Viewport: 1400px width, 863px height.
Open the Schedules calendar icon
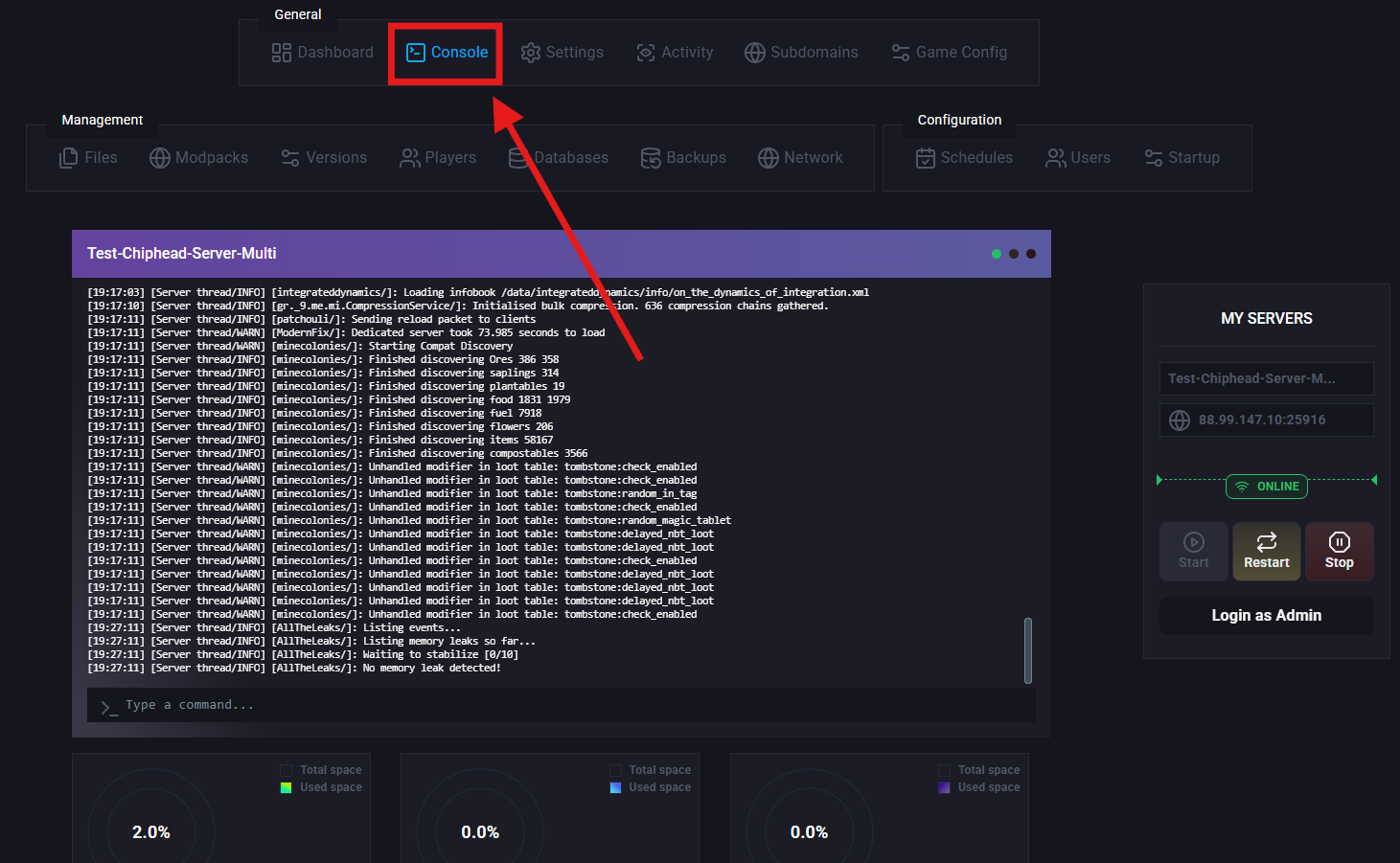(x=926, y=158)
